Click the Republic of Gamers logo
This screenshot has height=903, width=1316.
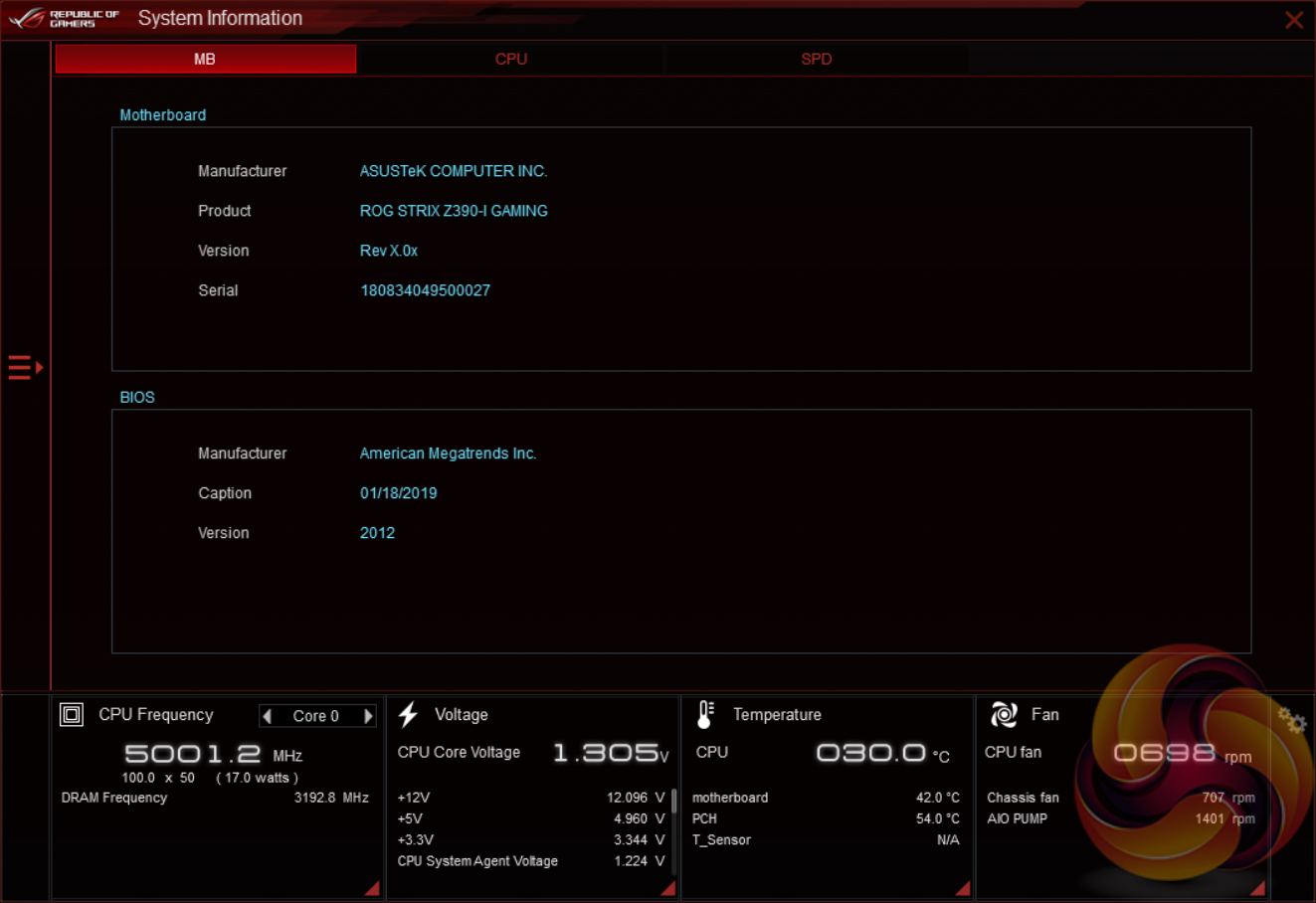click(x=65, y=19)
